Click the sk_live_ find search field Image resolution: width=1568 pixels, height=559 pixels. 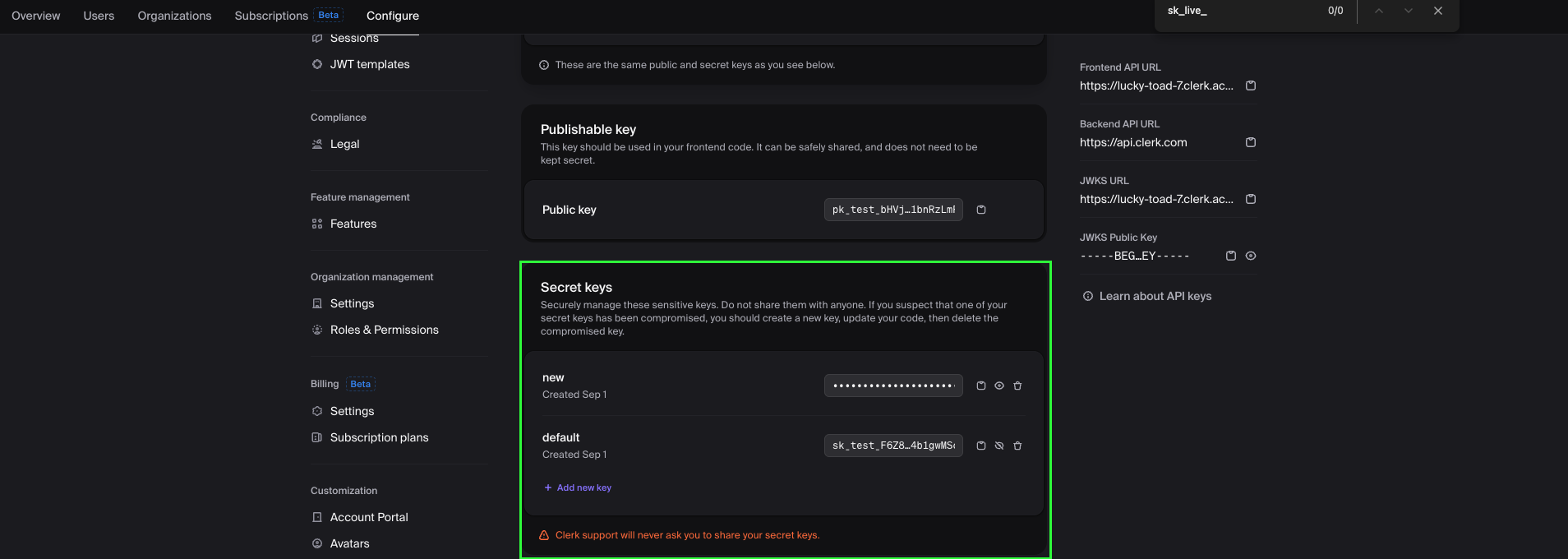point(1241,11)
